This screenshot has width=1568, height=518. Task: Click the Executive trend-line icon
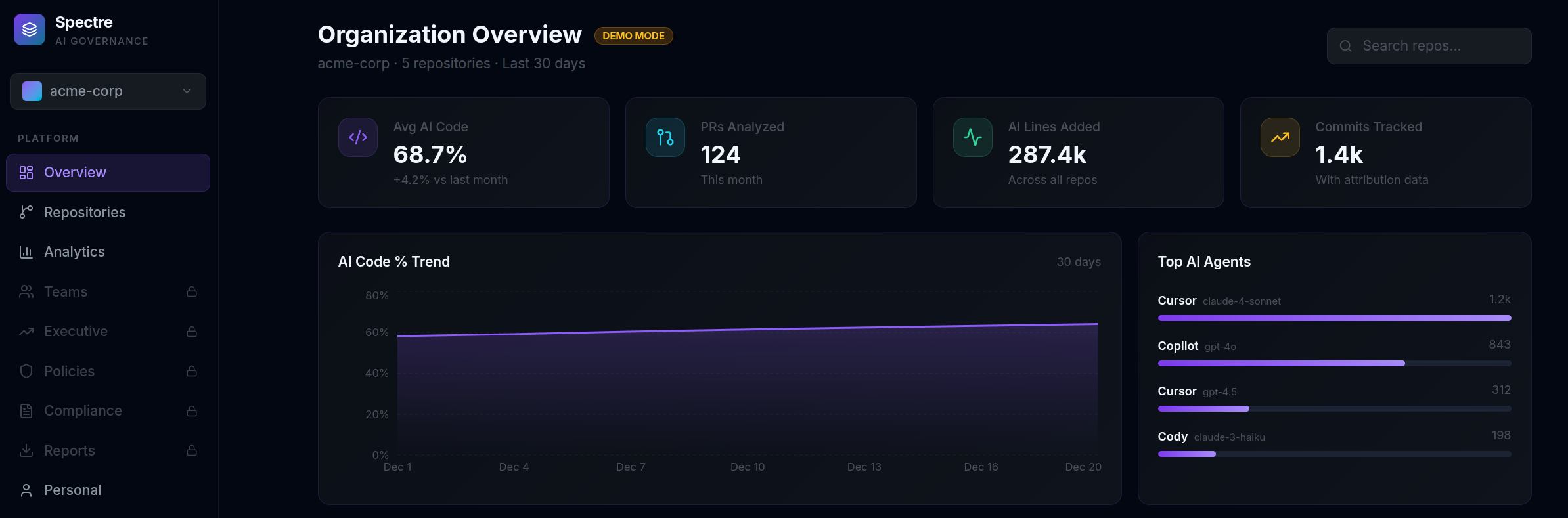tap(26, 332)
